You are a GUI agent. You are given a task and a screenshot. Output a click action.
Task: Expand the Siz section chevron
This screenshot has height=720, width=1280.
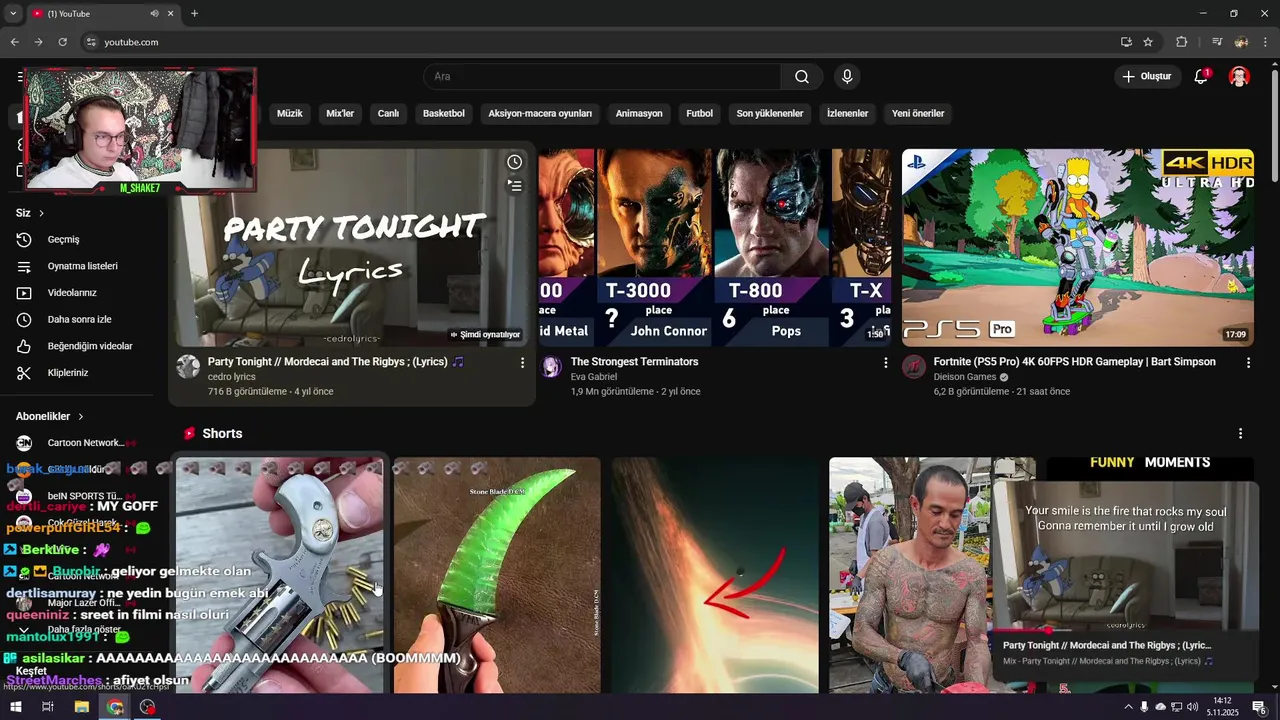point(41,213)
